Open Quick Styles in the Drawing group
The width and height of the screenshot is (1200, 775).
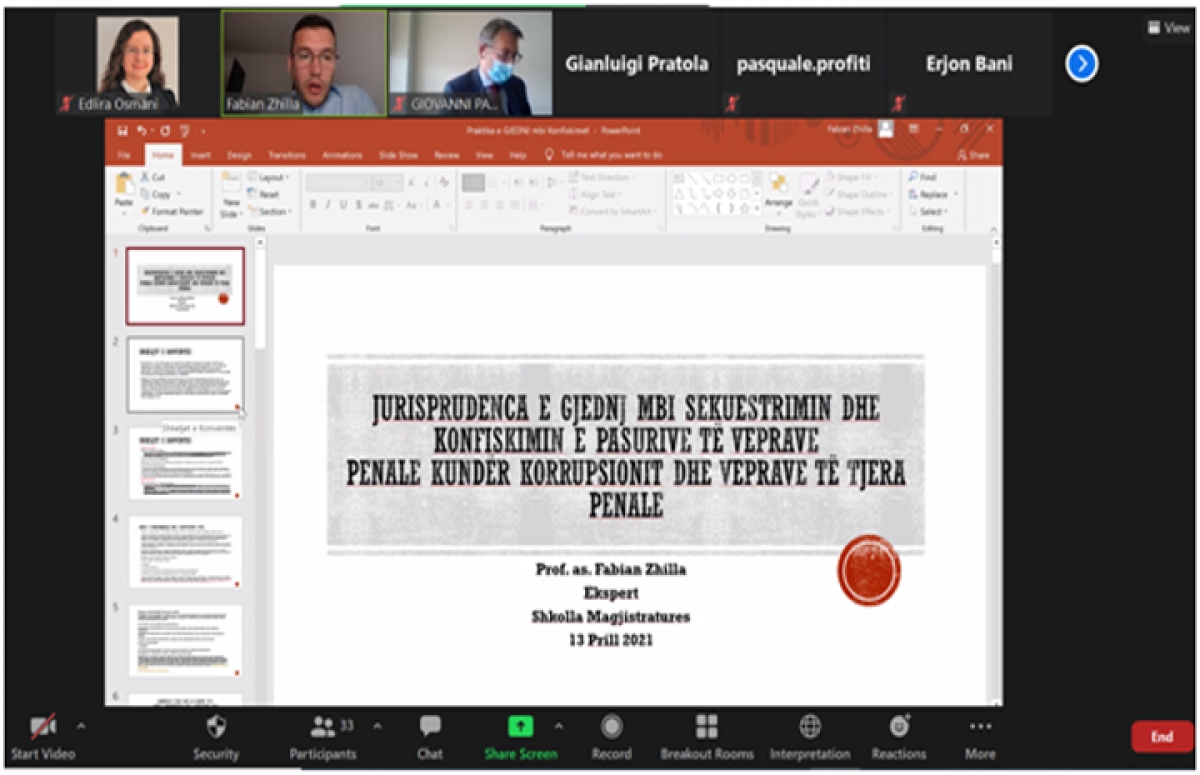[808, 194]
